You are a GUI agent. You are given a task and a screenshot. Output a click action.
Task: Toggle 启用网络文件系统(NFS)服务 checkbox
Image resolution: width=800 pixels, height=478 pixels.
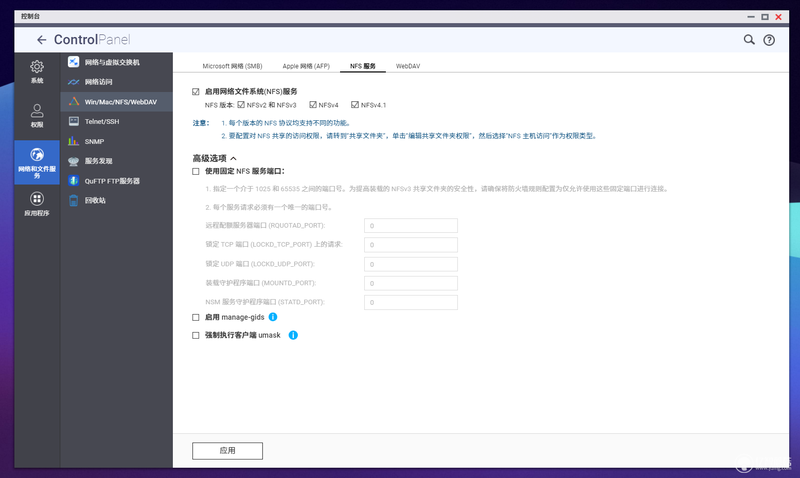pos(195,92)
